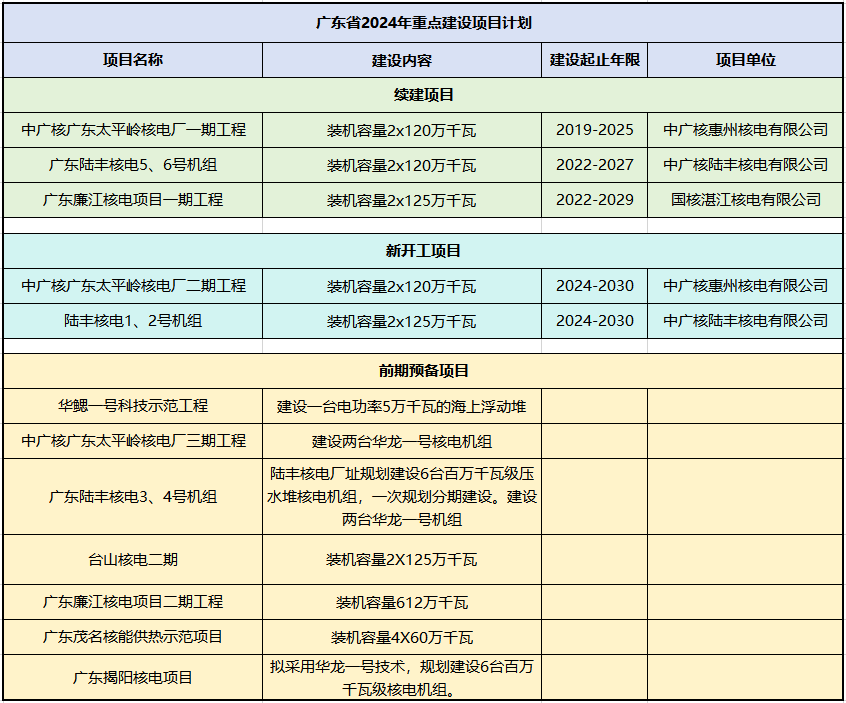Select cell 广东廉江核电项目二期工程

(133, 602)
